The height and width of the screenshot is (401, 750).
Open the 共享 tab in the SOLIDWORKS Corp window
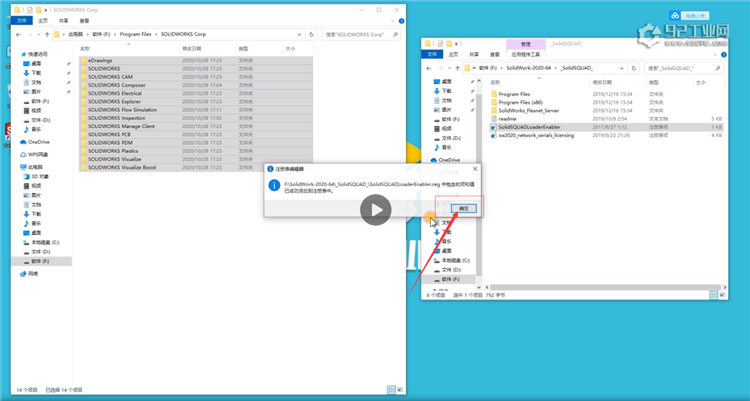pyautogui.click(x=64, y=21)
